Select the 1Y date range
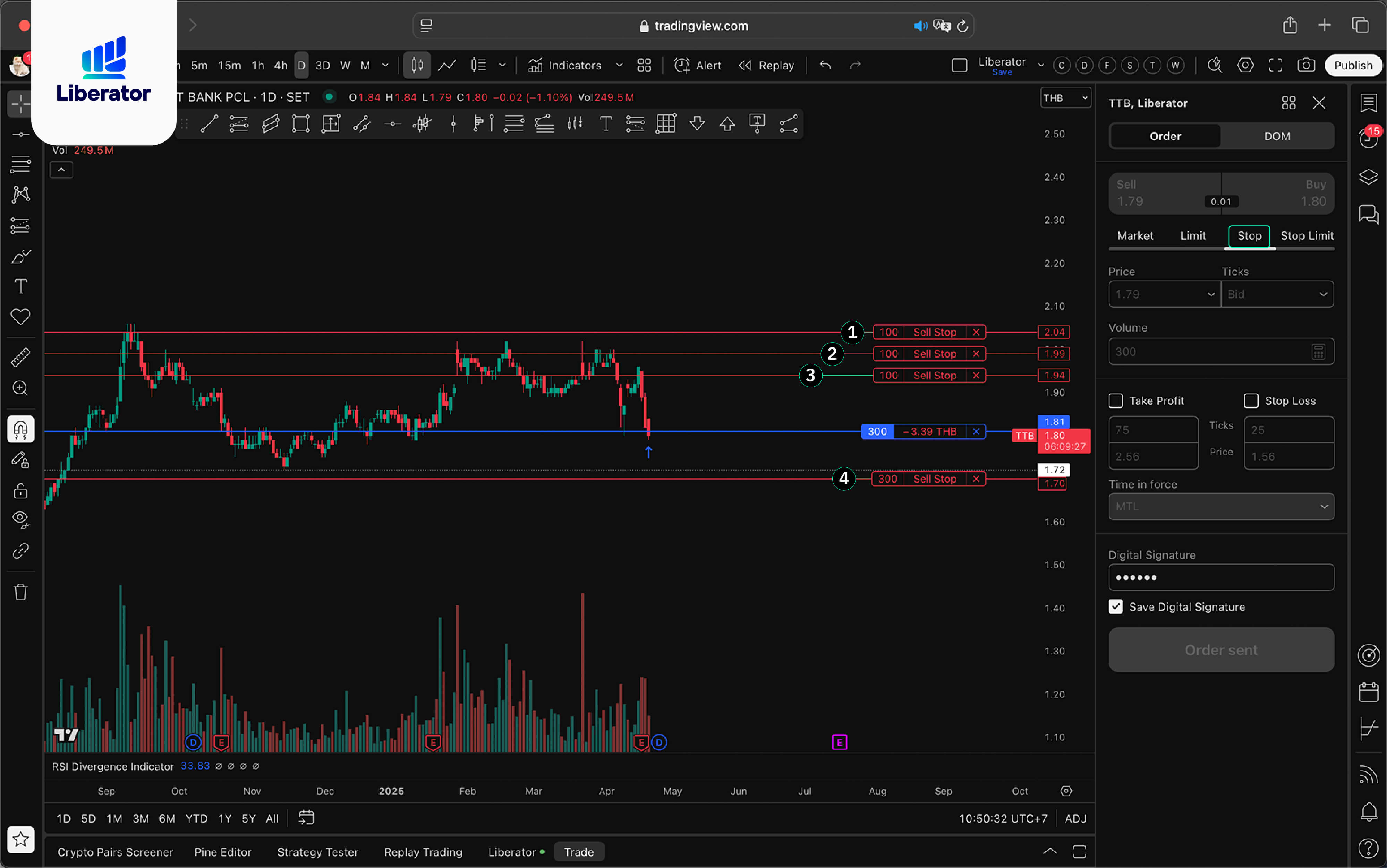The width and height of the screenshot is (1387, 868). (x=224, y=819)
